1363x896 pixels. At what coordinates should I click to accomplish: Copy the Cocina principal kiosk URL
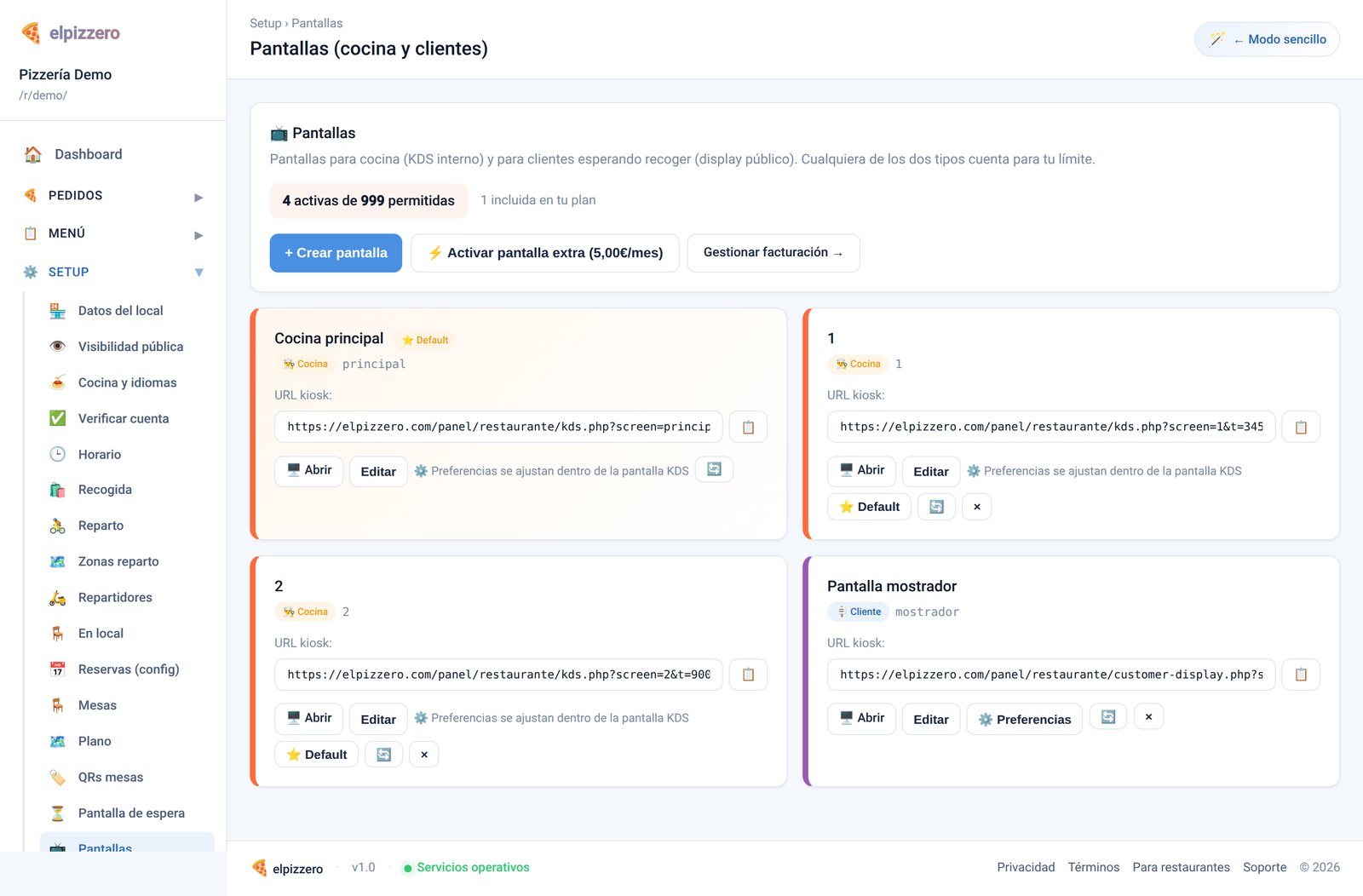click(x=748, y=427)
